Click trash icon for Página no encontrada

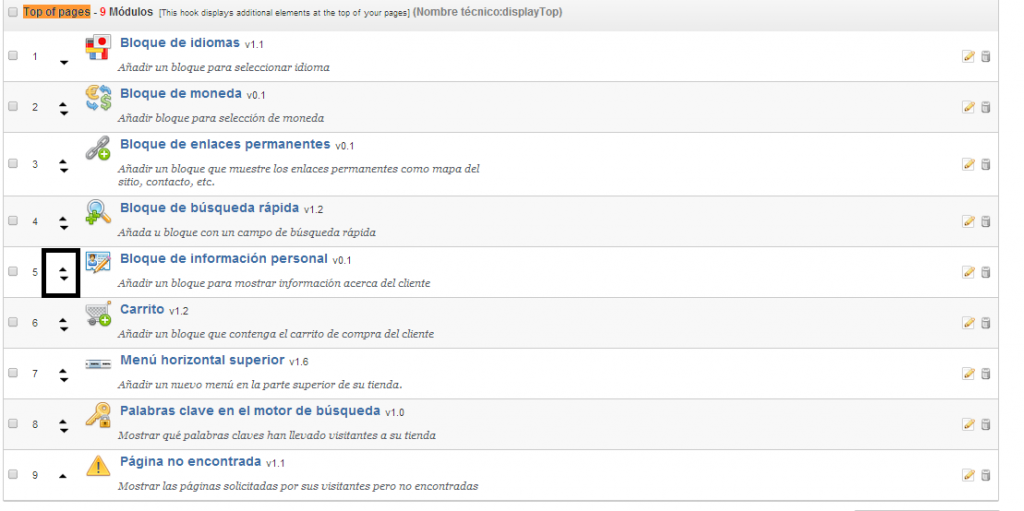(985, 475)
